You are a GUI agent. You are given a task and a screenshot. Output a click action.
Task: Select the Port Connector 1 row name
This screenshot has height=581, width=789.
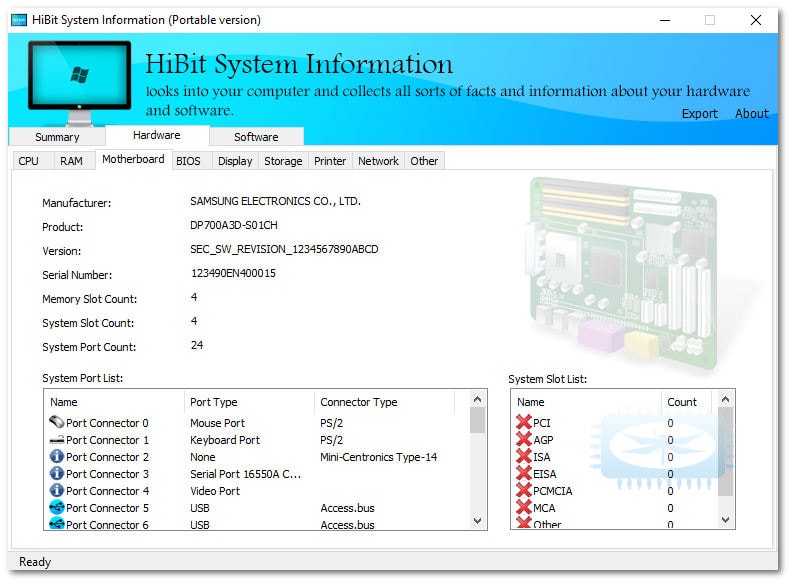click(107, 440)
